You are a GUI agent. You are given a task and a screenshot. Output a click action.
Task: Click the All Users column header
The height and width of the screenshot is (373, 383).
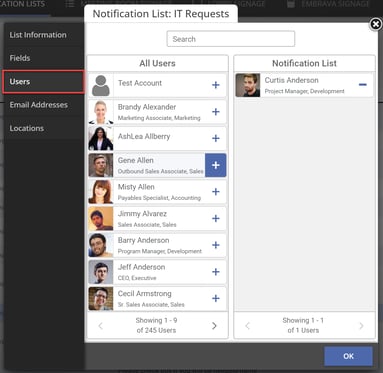coord(157,63)
